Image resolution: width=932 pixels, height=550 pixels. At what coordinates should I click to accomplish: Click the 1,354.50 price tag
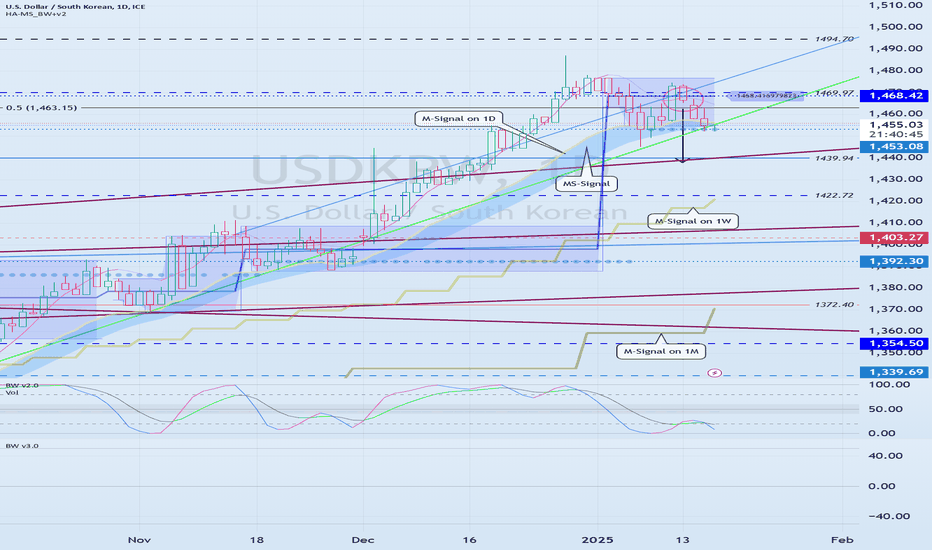[x=895, y=343]
